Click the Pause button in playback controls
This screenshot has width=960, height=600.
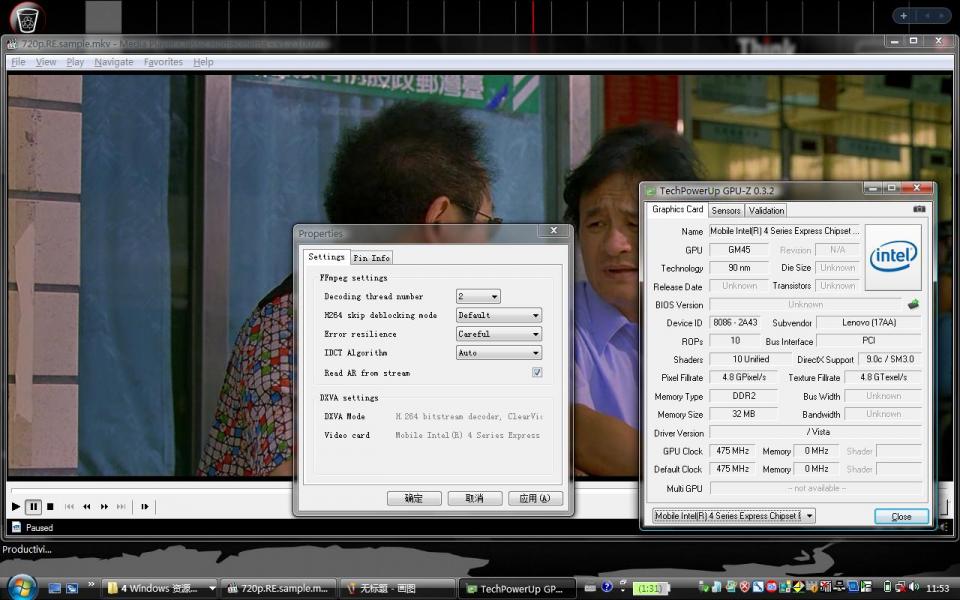[33, 507]
